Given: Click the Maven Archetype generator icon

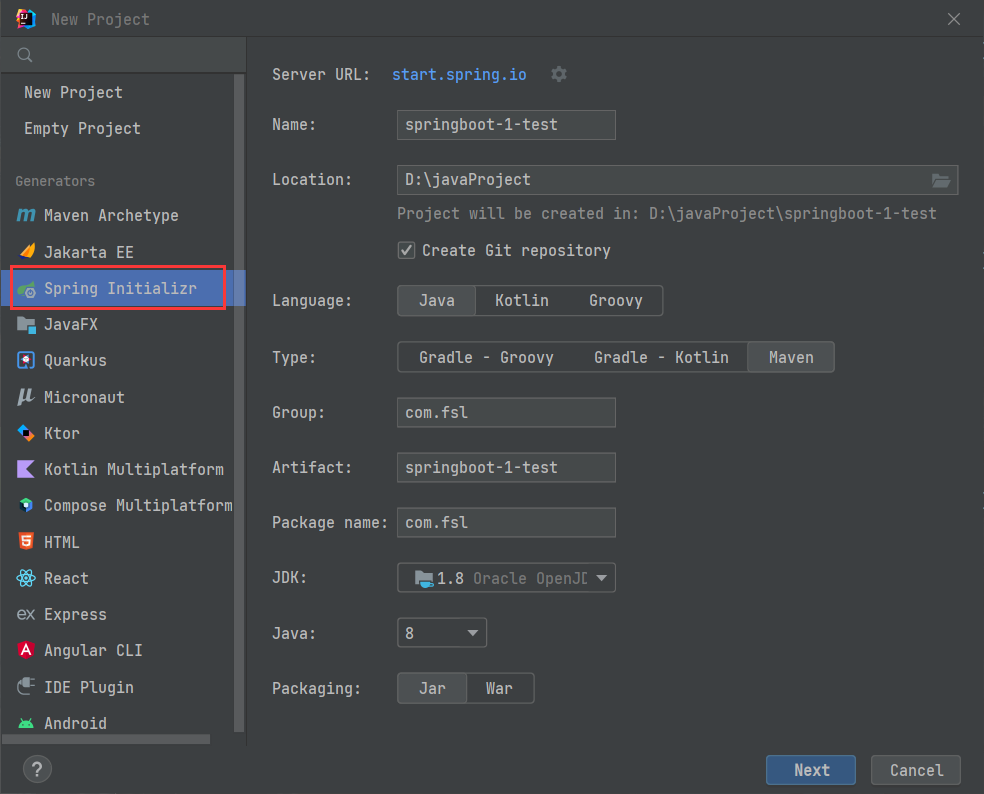Looking at the screenshot, I should pos(26,215).
